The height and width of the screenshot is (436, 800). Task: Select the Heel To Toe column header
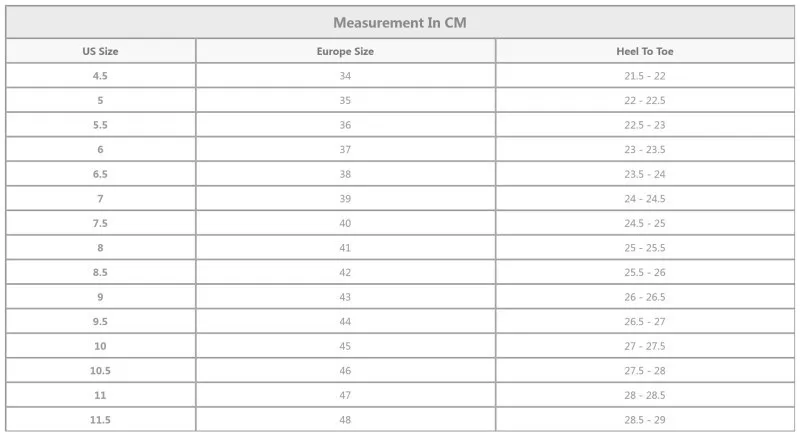tap(645, 51)
